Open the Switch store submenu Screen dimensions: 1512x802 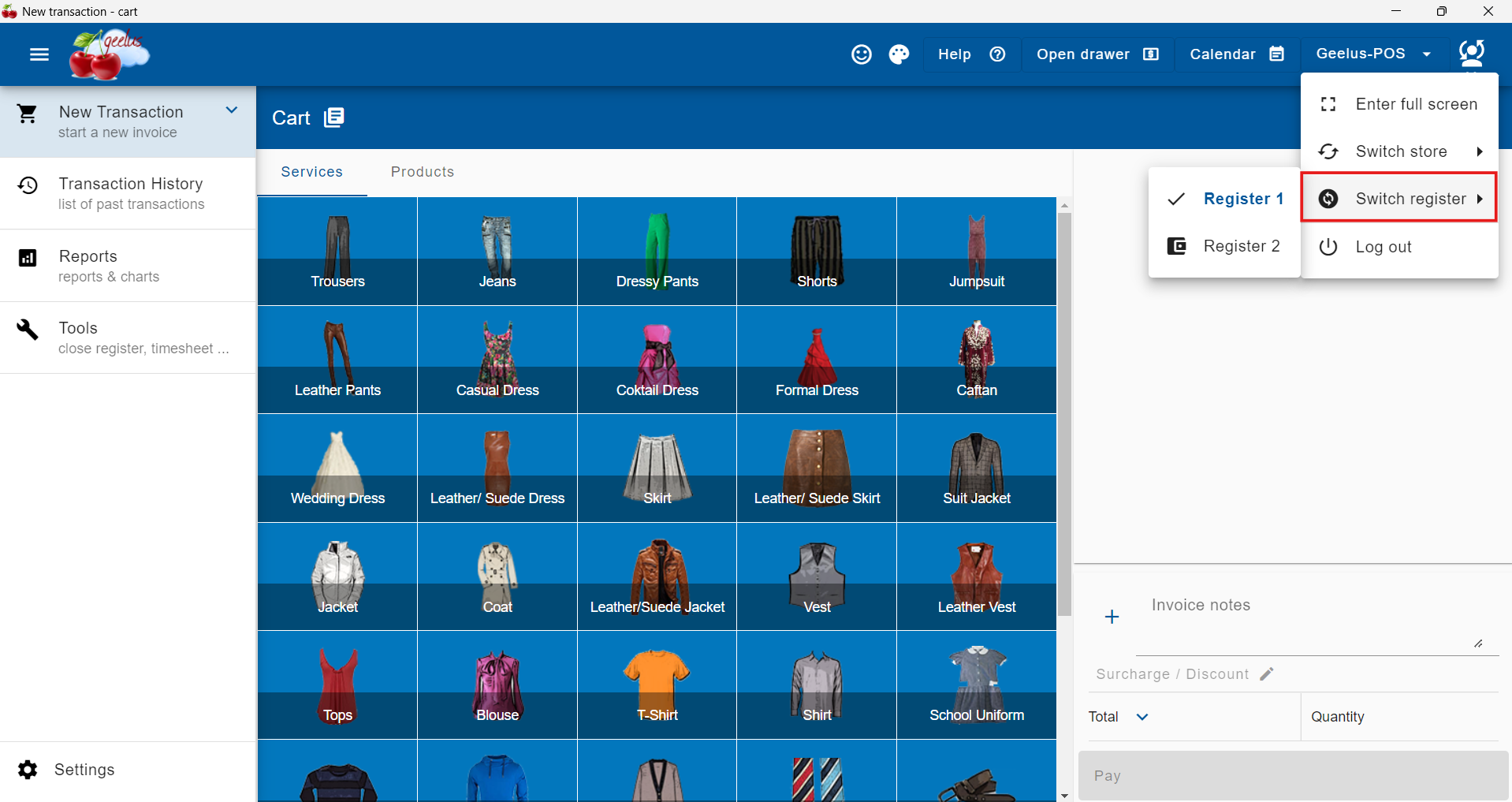(1399, 151)
